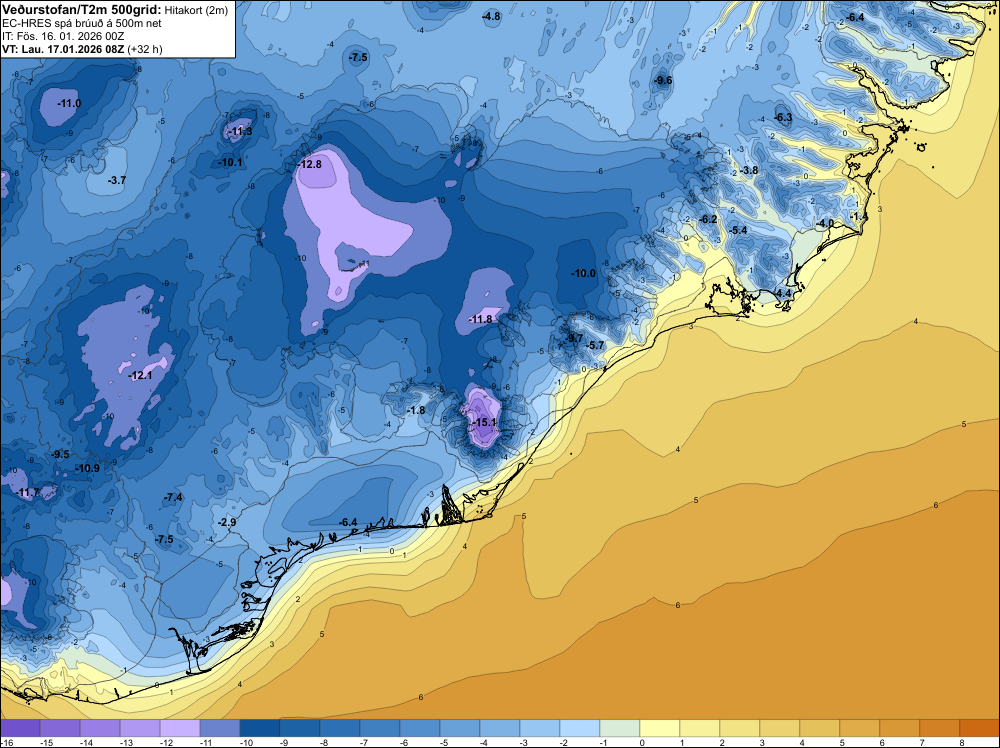1000x748 pixels.
Task: Click the -4.8 value at the top edge
Action: click(x=491, y=17)
